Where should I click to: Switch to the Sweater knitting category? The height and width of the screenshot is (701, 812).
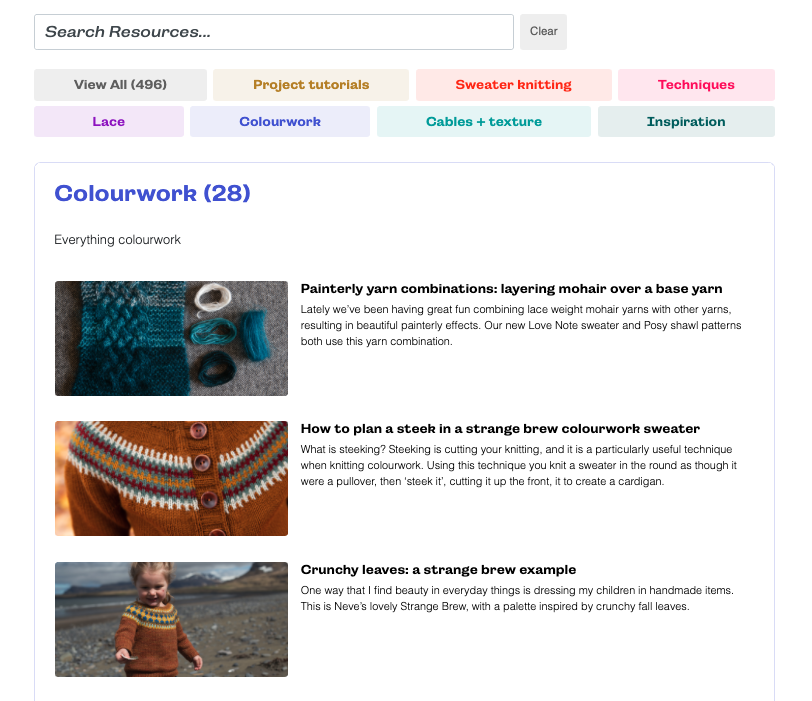pos(513,85)
